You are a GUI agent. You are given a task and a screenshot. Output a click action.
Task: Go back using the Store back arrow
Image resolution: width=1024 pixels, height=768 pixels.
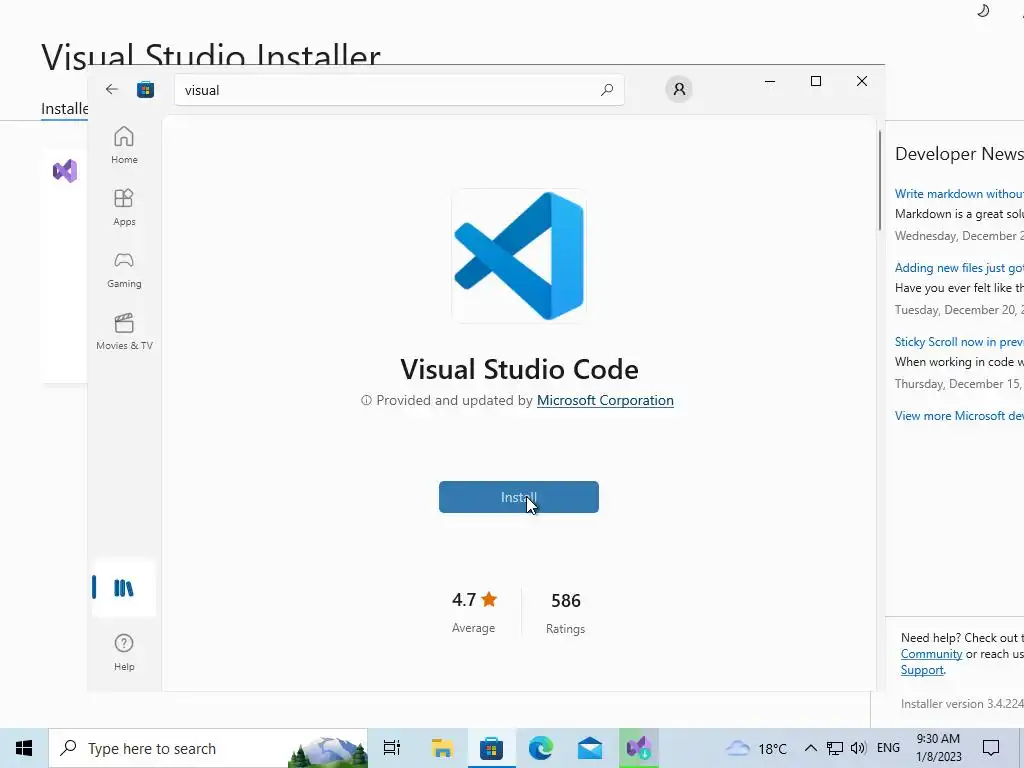[112, 89]
